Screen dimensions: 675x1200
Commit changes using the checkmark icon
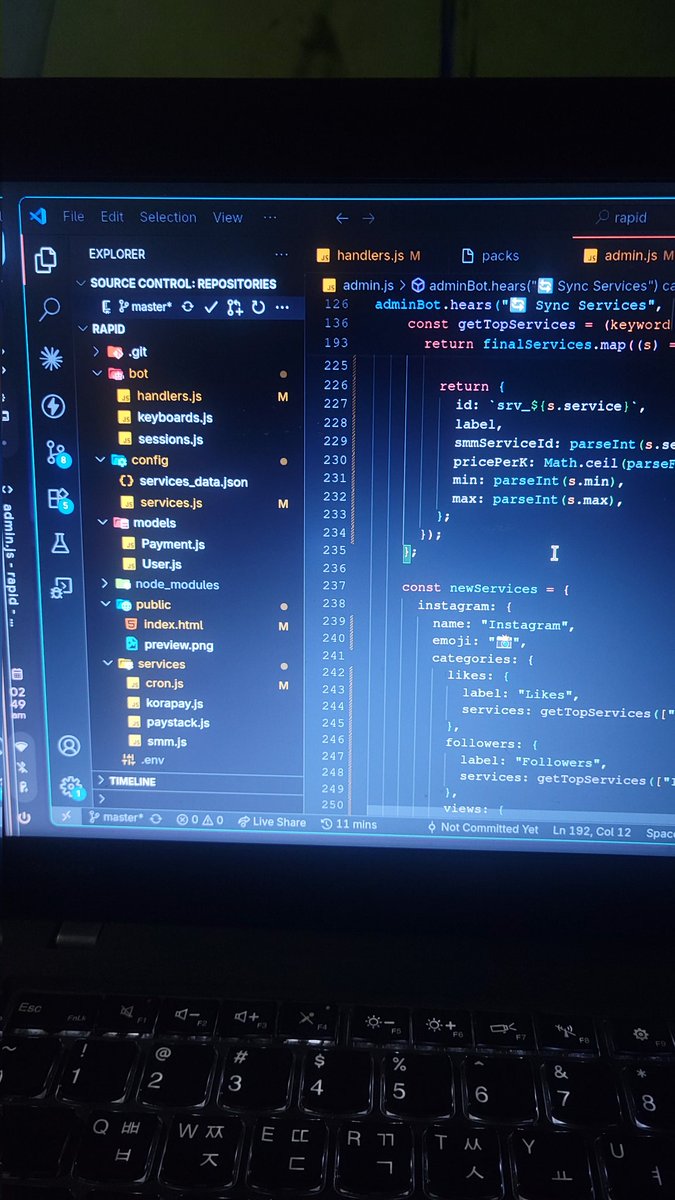[x=211, y=307]
